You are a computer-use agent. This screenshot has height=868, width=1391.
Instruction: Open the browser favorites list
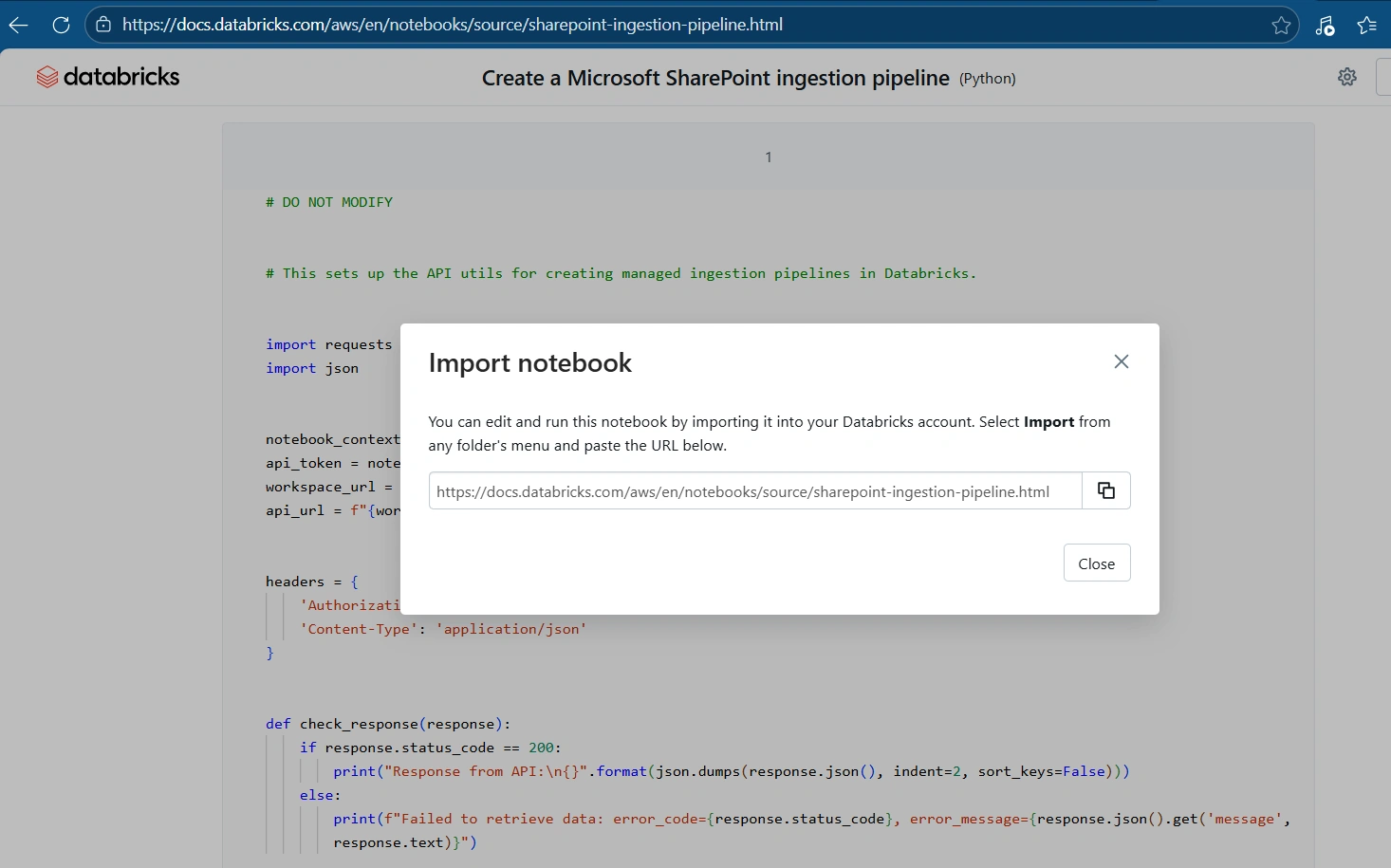point(1366,26)
